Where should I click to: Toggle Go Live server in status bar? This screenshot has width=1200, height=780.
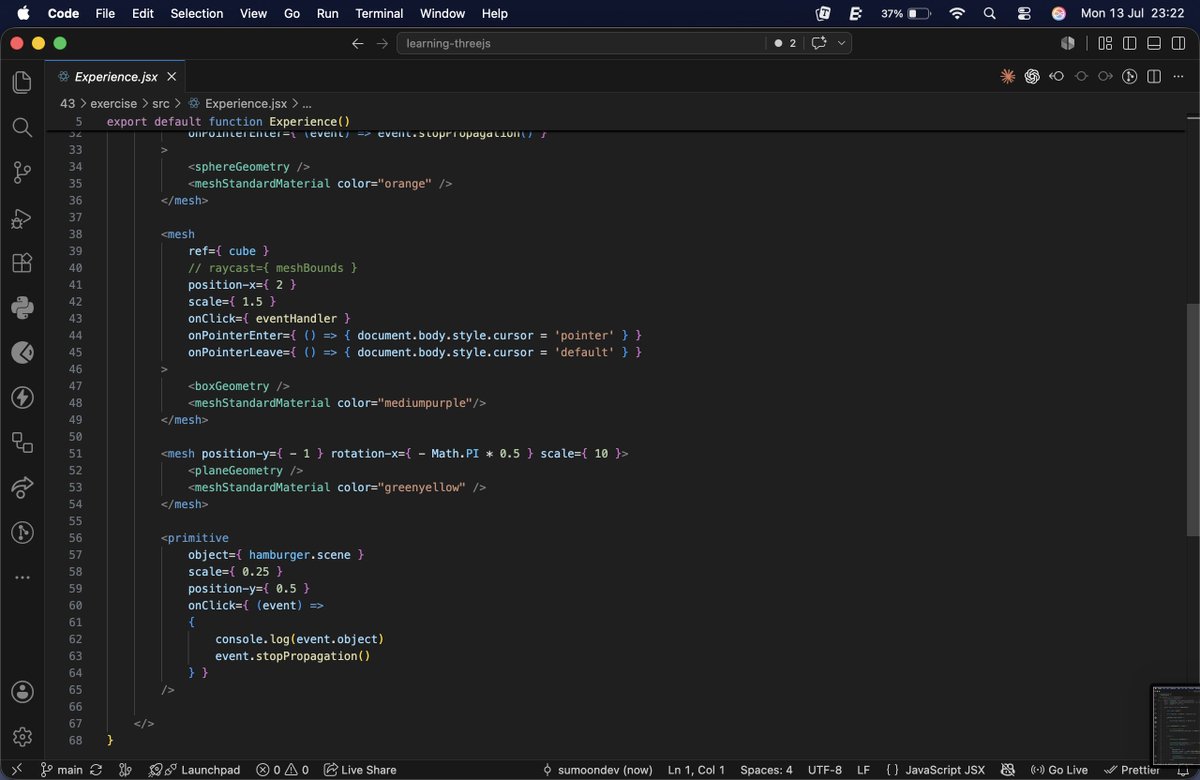point(1059,770)
